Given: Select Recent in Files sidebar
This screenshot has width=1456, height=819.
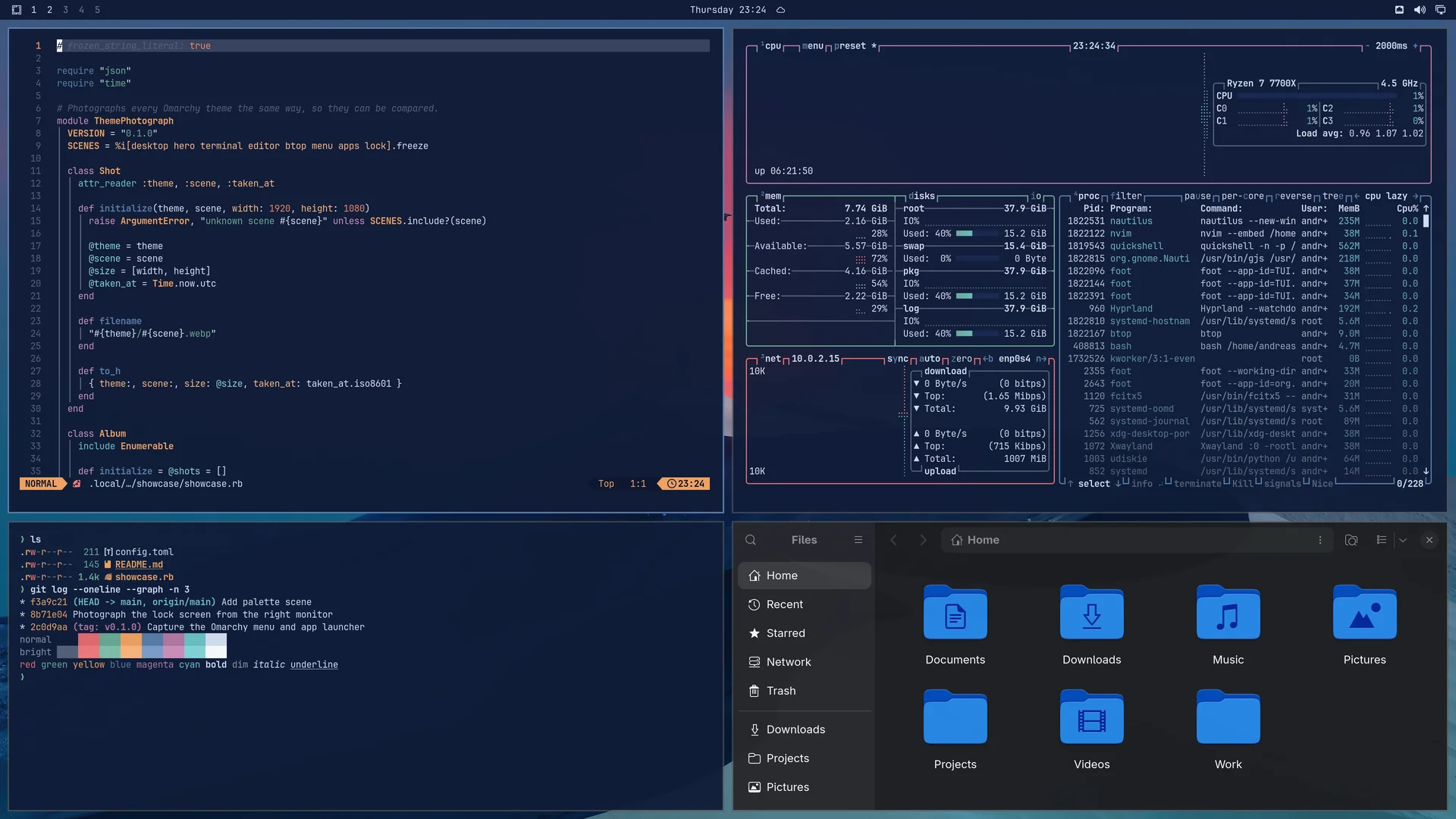Looking at the screenshot, I should 805,604.
